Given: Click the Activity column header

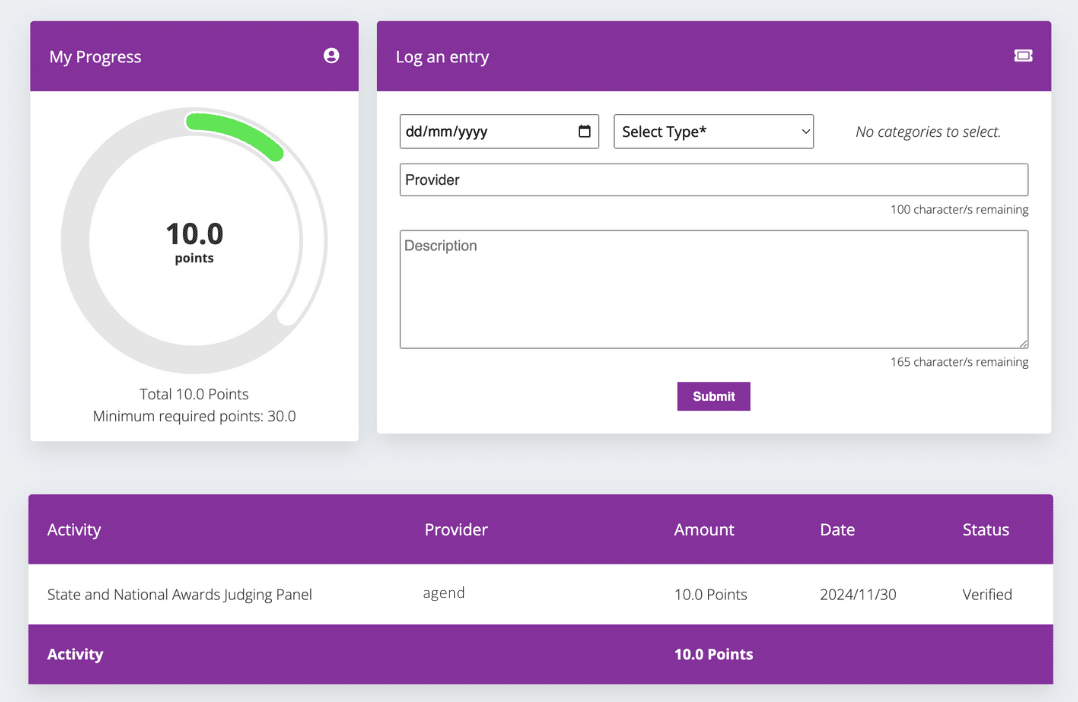Looking at the screenshot, I should pos(74,530).
